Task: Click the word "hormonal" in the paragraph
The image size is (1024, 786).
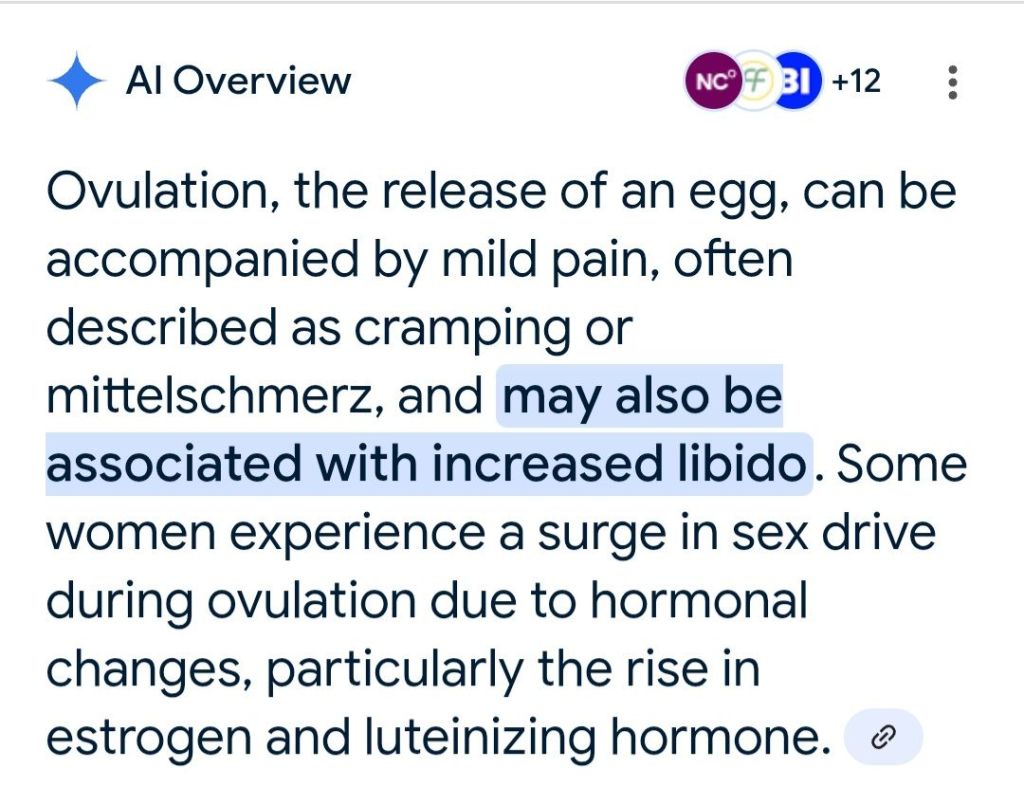Action: (698, 601)
